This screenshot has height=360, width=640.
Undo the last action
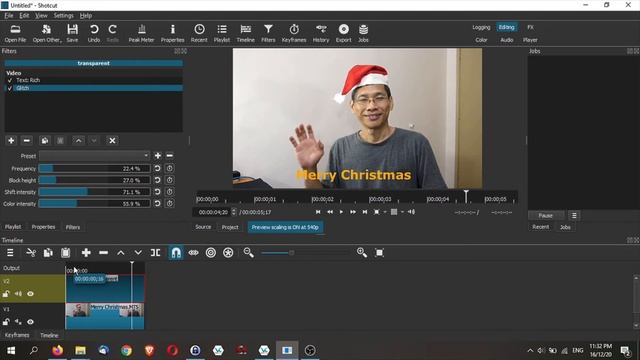coord(94,33)
